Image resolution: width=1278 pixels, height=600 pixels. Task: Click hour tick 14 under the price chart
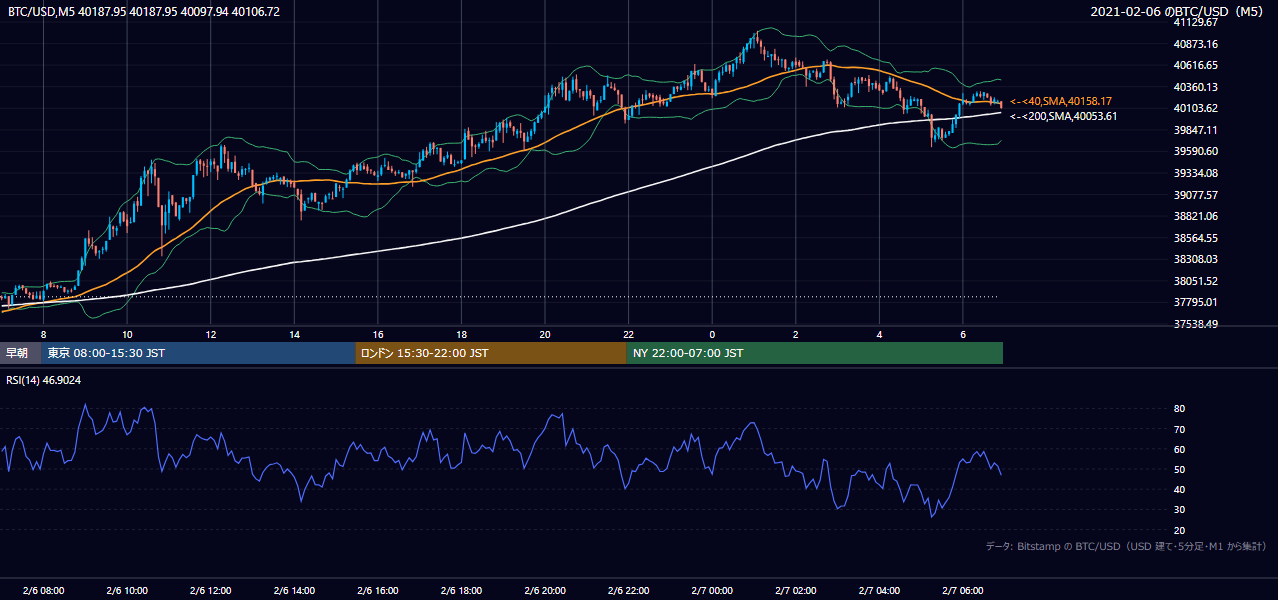[294, 334]
